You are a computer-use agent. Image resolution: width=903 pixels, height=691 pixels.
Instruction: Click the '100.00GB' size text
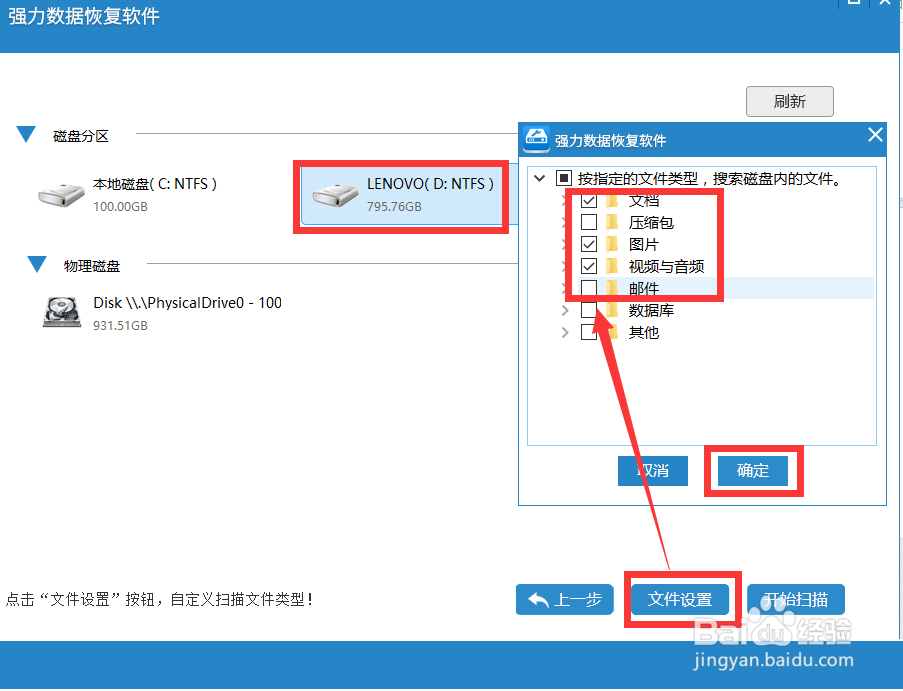coord(120,206)
